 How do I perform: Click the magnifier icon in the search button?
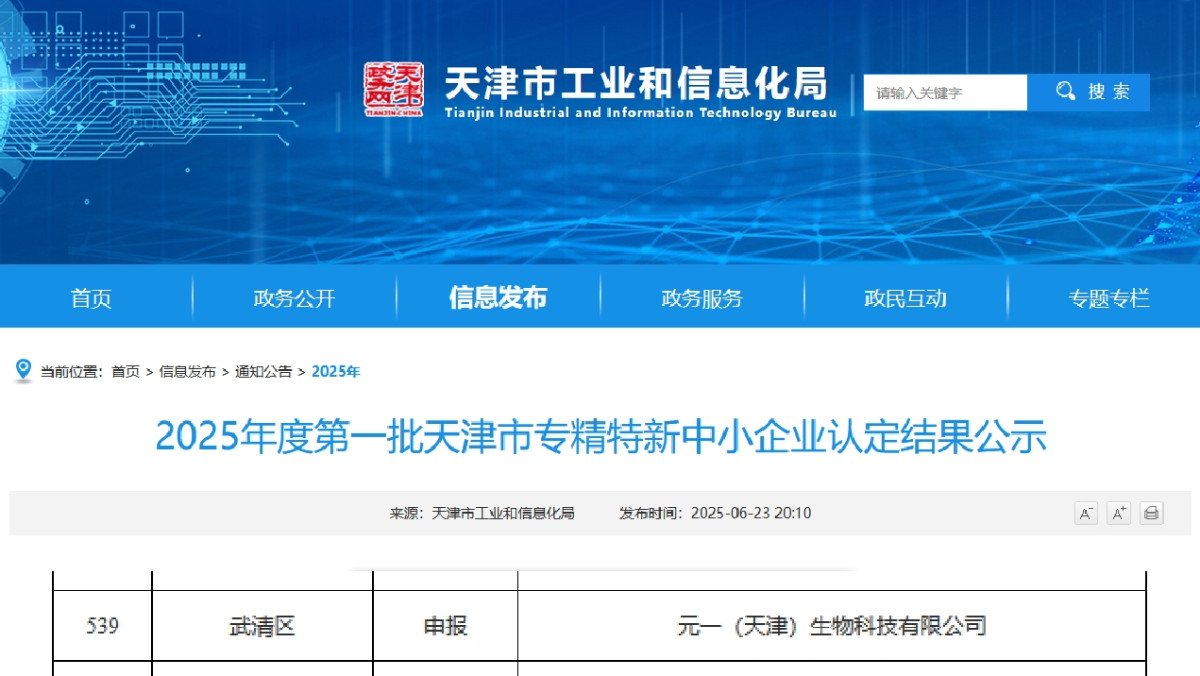1066,92
